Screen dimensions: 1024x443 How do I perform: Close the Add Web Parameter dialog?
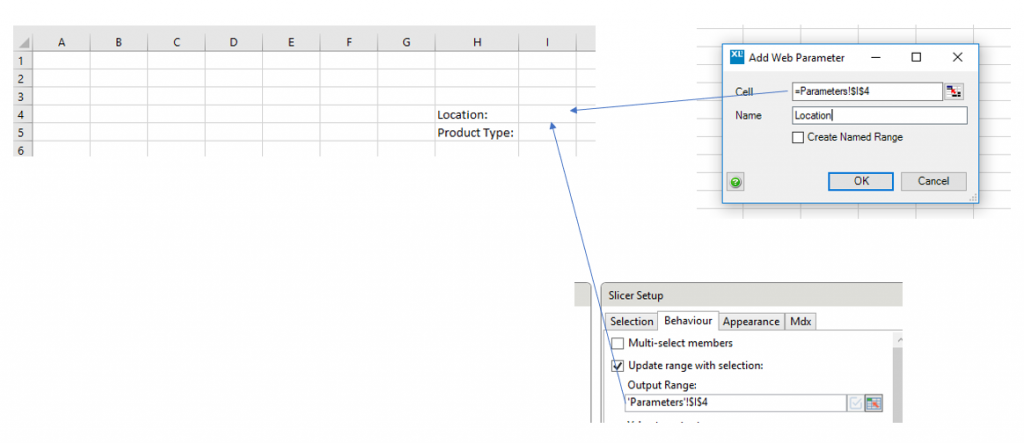pos(957,58)
